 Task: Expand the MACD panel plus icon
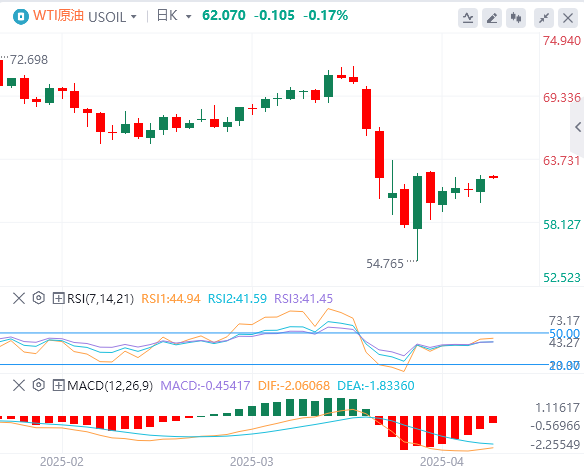[x=58, y=385]
